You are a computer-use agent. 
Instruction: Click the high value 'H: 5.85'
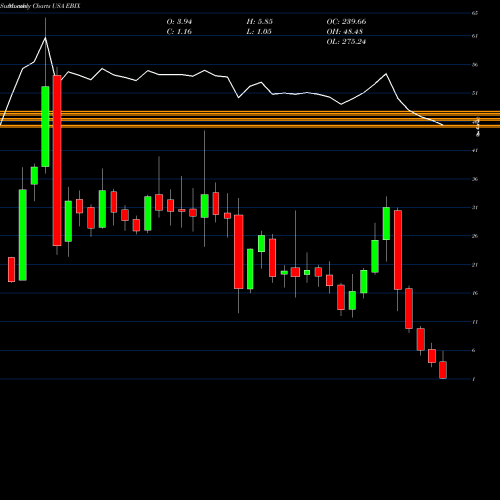pyautogui.click(x=260, y=22)
